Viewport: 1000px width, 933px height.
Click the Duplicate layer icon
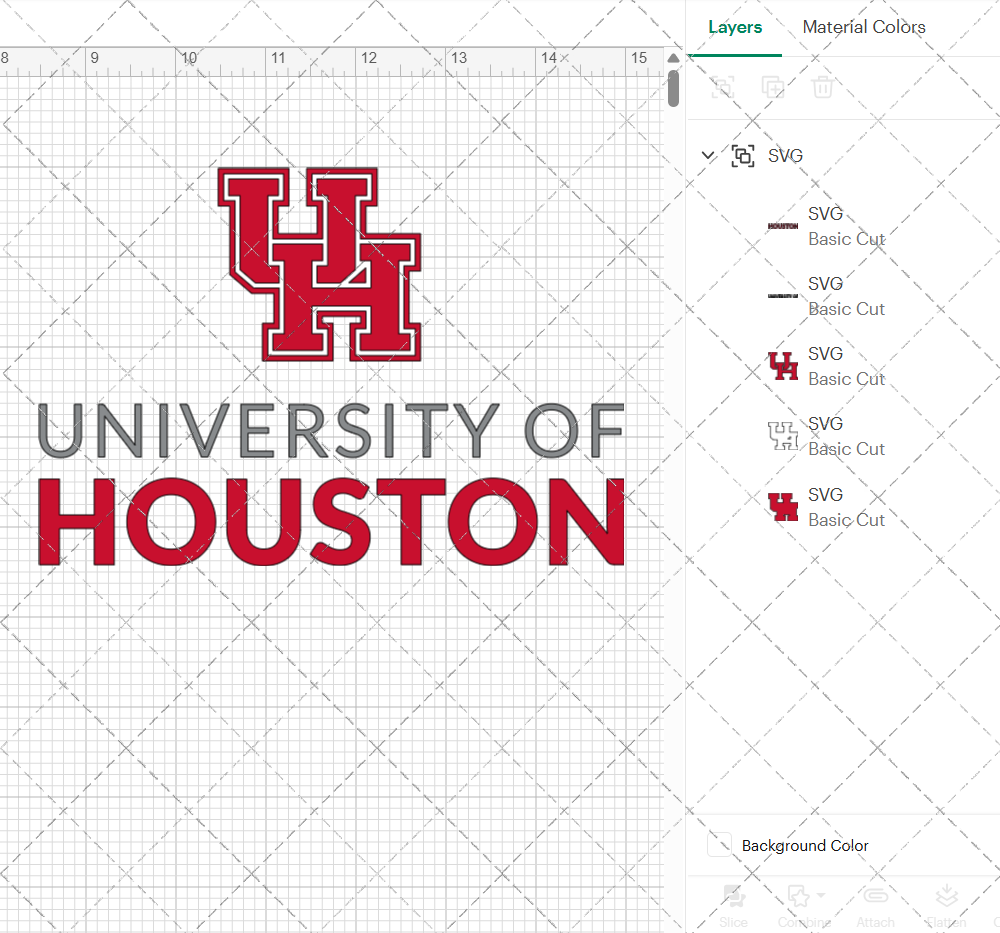772,87
